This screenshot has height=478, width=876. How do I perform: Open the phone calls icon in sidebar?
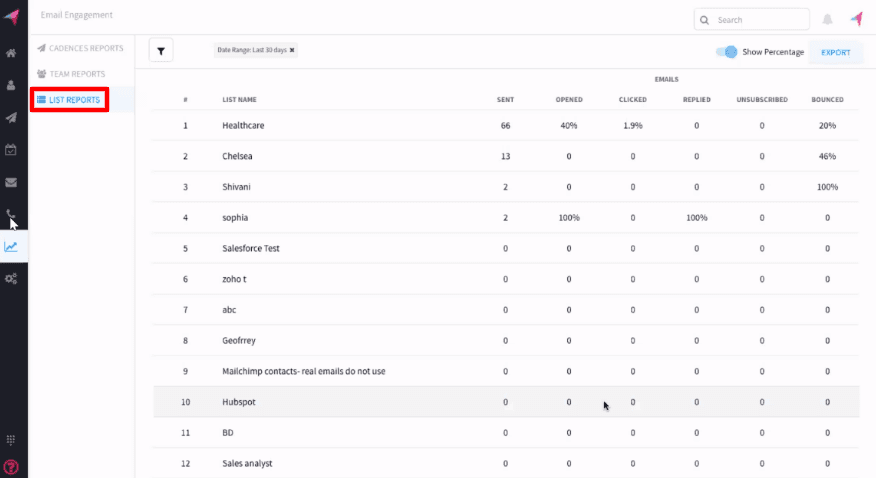coord(11,214)
